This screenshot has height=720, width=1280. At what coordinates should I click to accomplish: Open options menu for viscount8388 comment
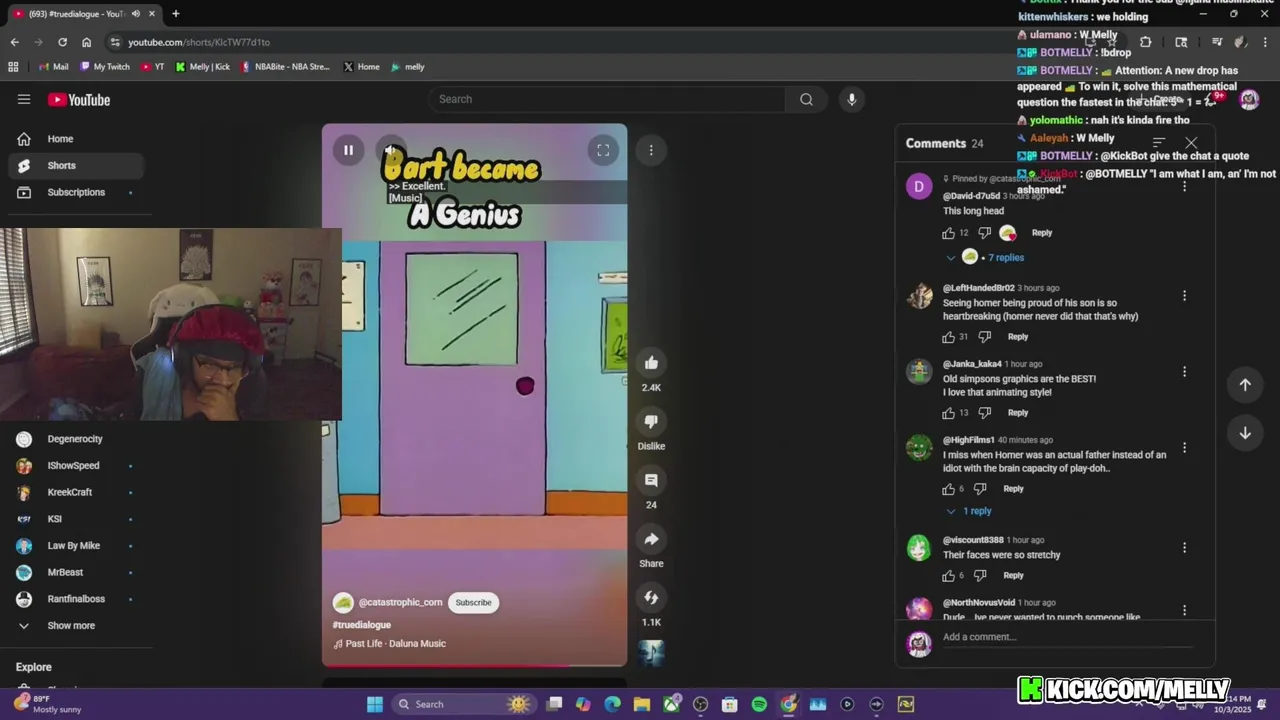click(x=1184, y=548)
